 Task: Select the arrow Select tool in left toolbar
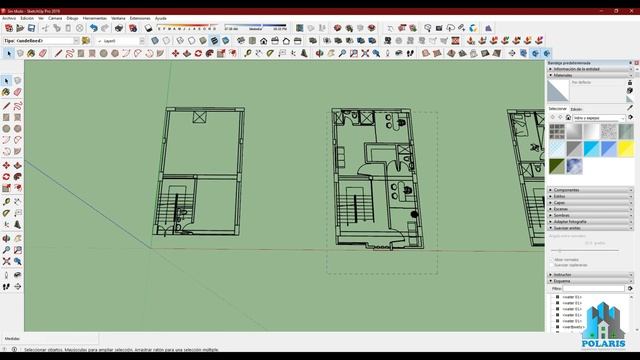tap(6, 81)
